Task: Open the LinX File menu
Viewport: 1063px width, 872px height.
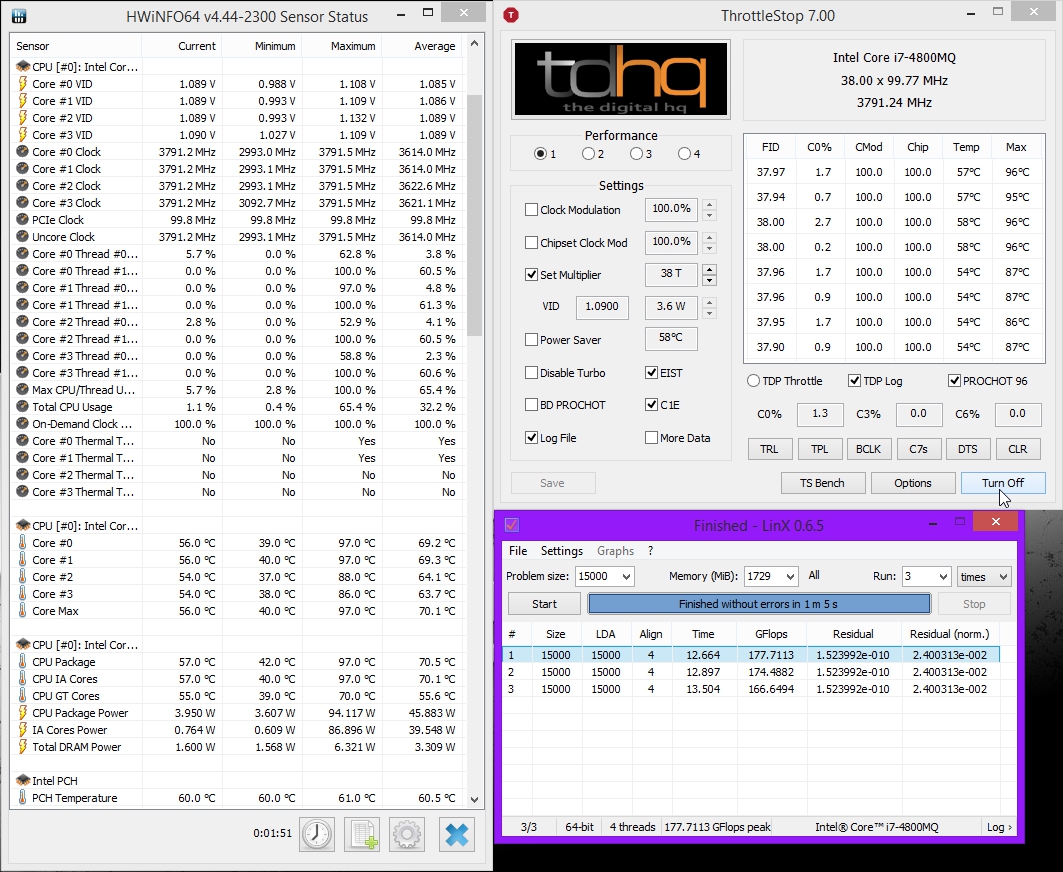Action: coord(518,551)
